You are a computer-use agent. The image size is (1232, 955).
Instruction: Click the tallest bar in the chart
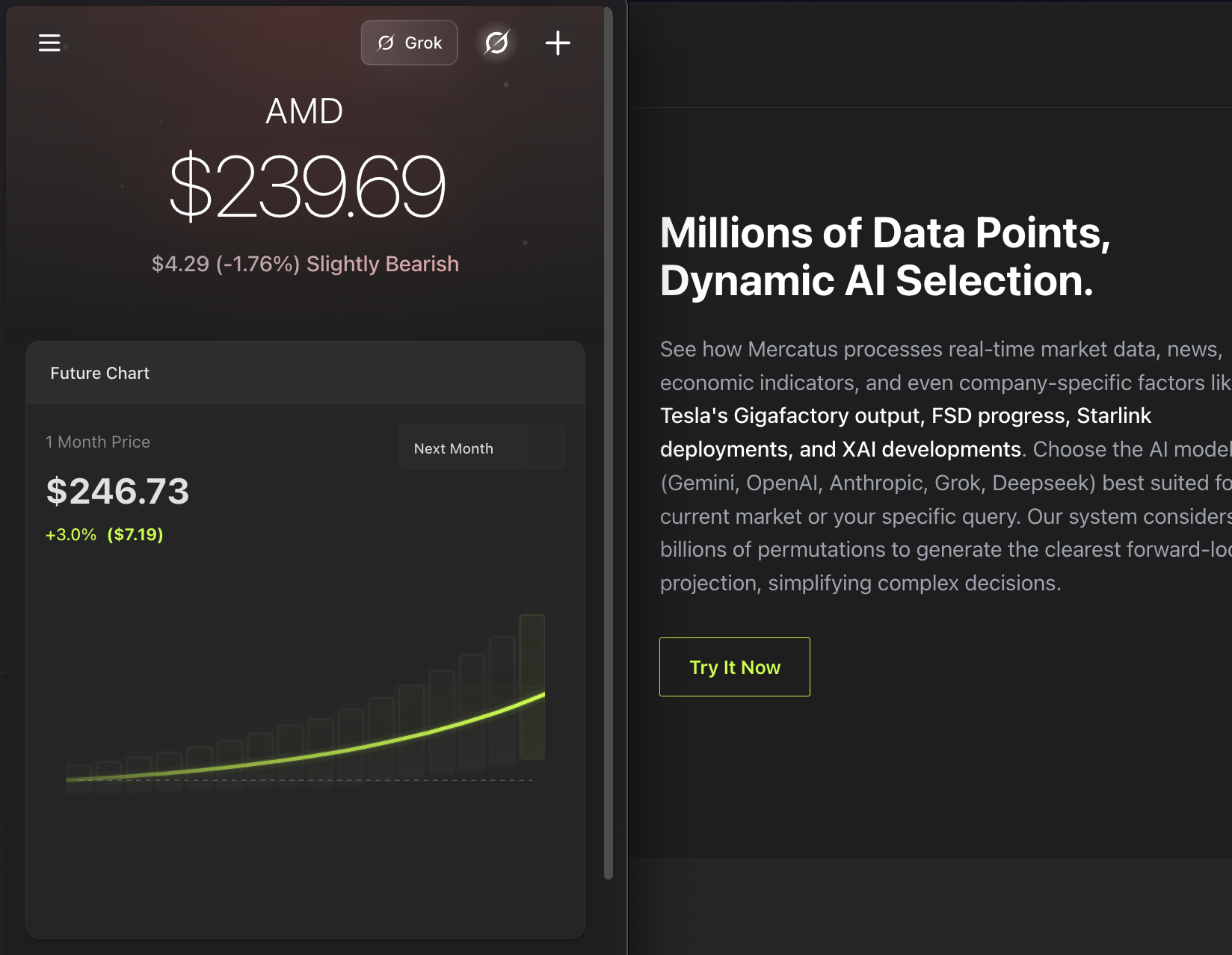click(532, 687)
